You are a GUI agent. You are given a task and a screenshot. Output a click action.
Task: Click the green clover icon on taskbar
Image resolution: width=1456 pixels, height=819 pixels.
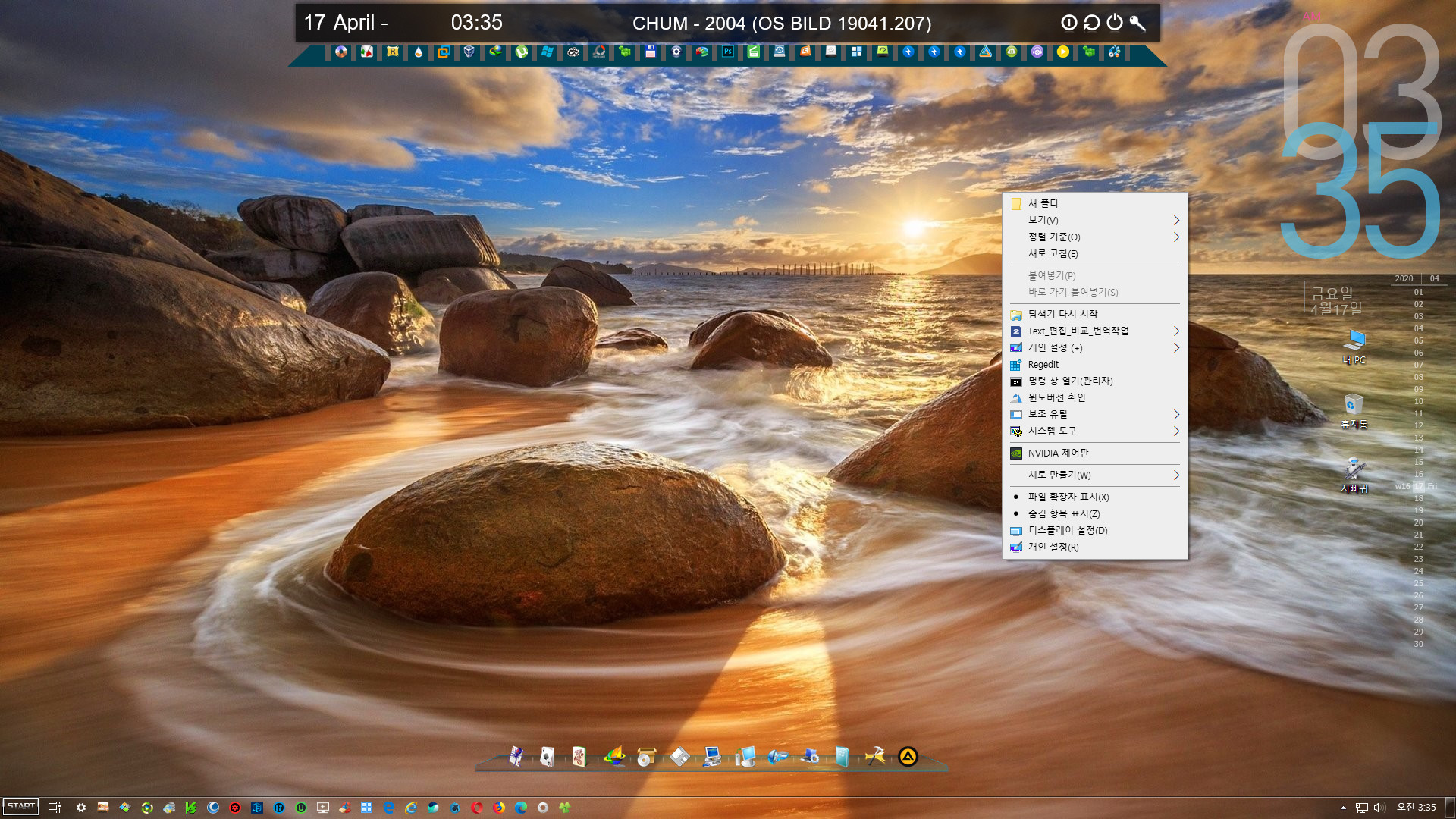pyautogui.click(x=565, y=808)
